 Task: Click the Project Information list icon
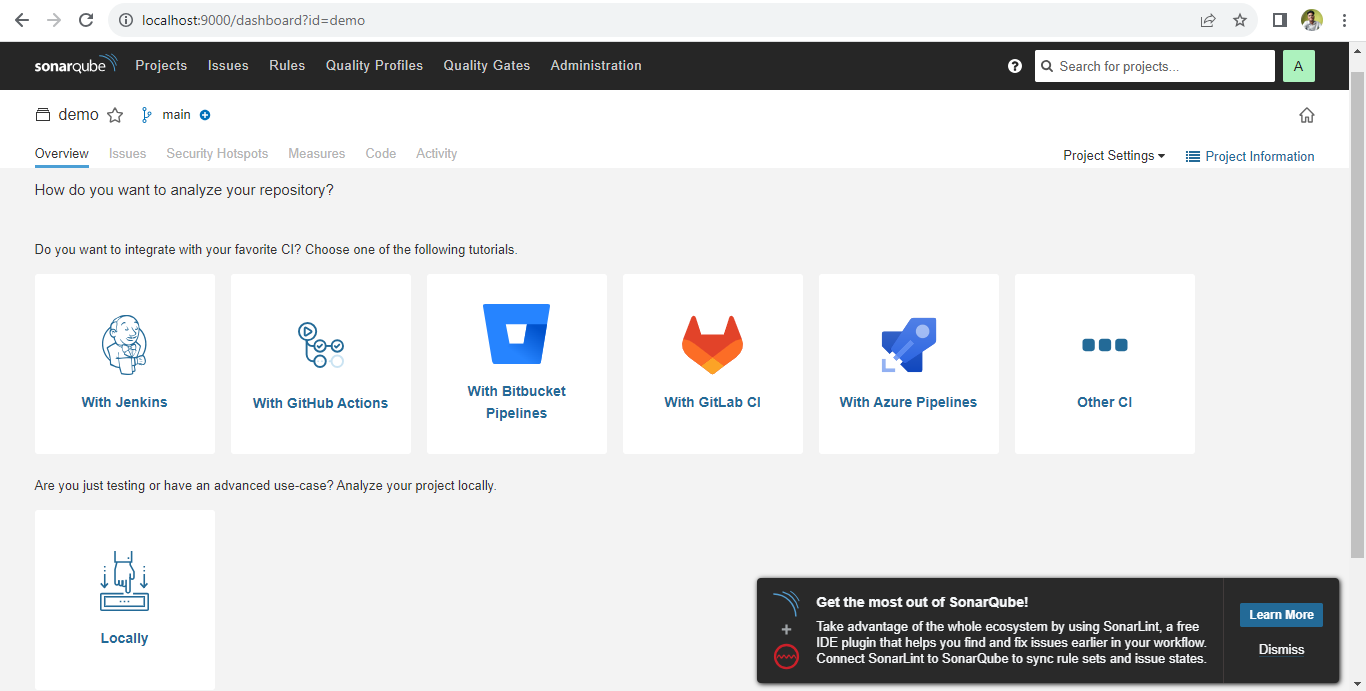click(1192, 157)
